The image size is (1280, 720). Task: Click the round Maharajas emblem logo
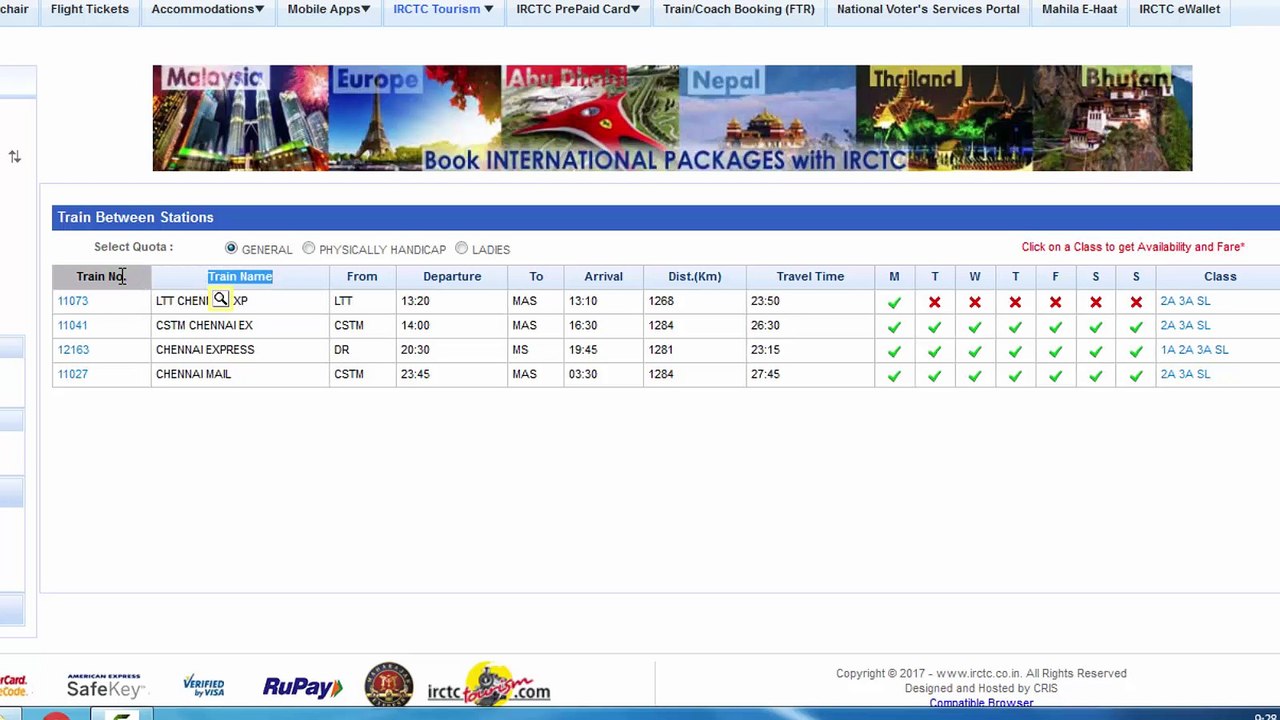click(388, 685)
